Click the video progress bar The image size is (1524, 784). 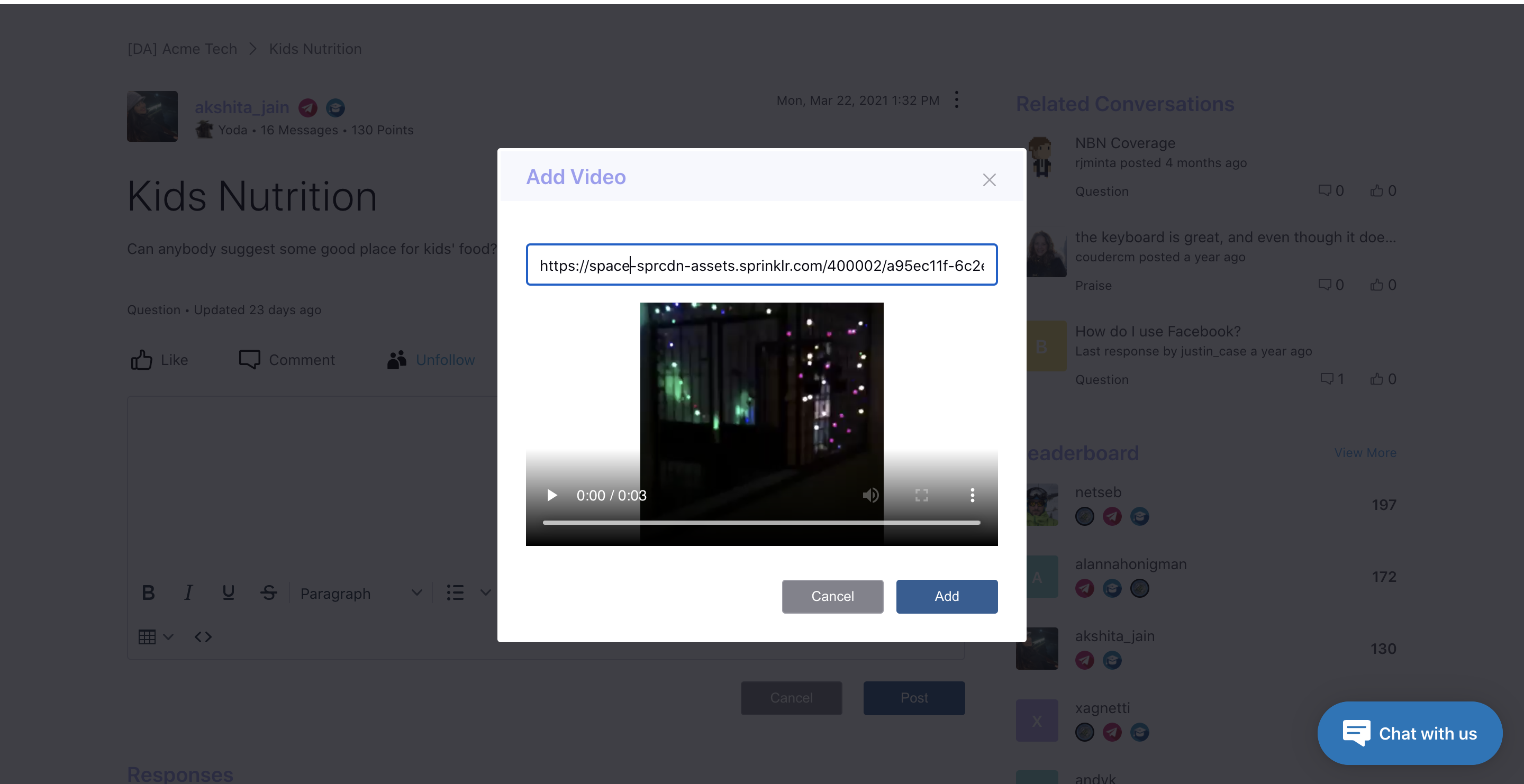(761, 523)
